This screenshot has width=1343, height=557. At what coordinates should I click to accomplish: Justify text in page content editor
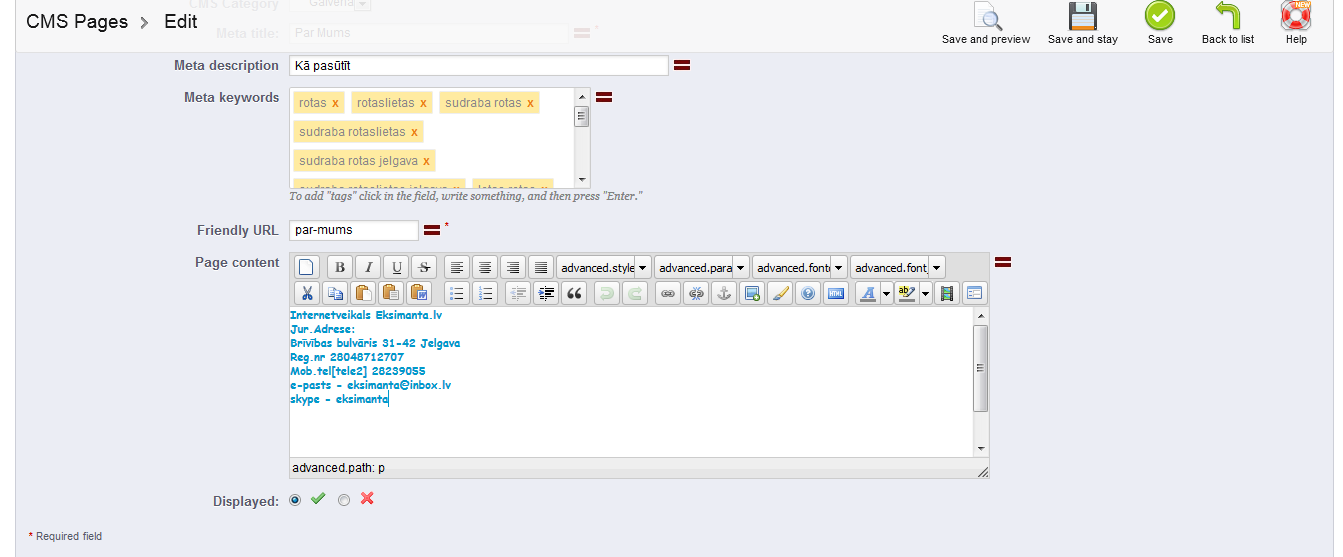pyautogui.click(x=541, y=267)
